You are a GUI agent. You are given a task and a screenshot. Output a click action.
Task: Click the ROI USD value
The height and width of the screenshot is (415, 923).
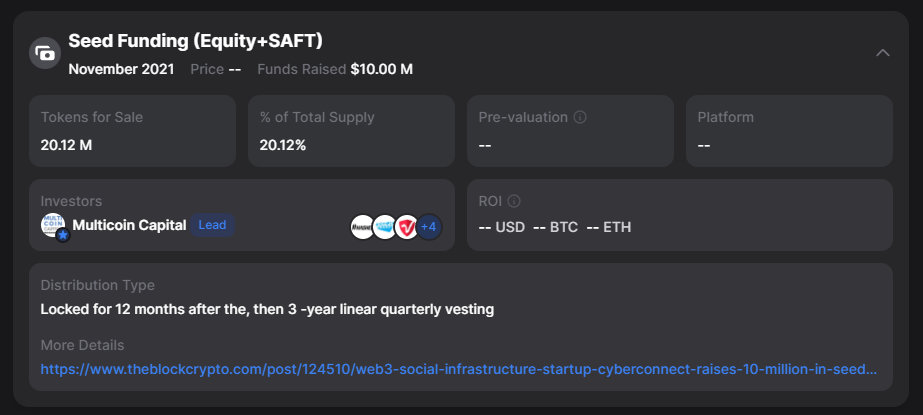(502, 227)
